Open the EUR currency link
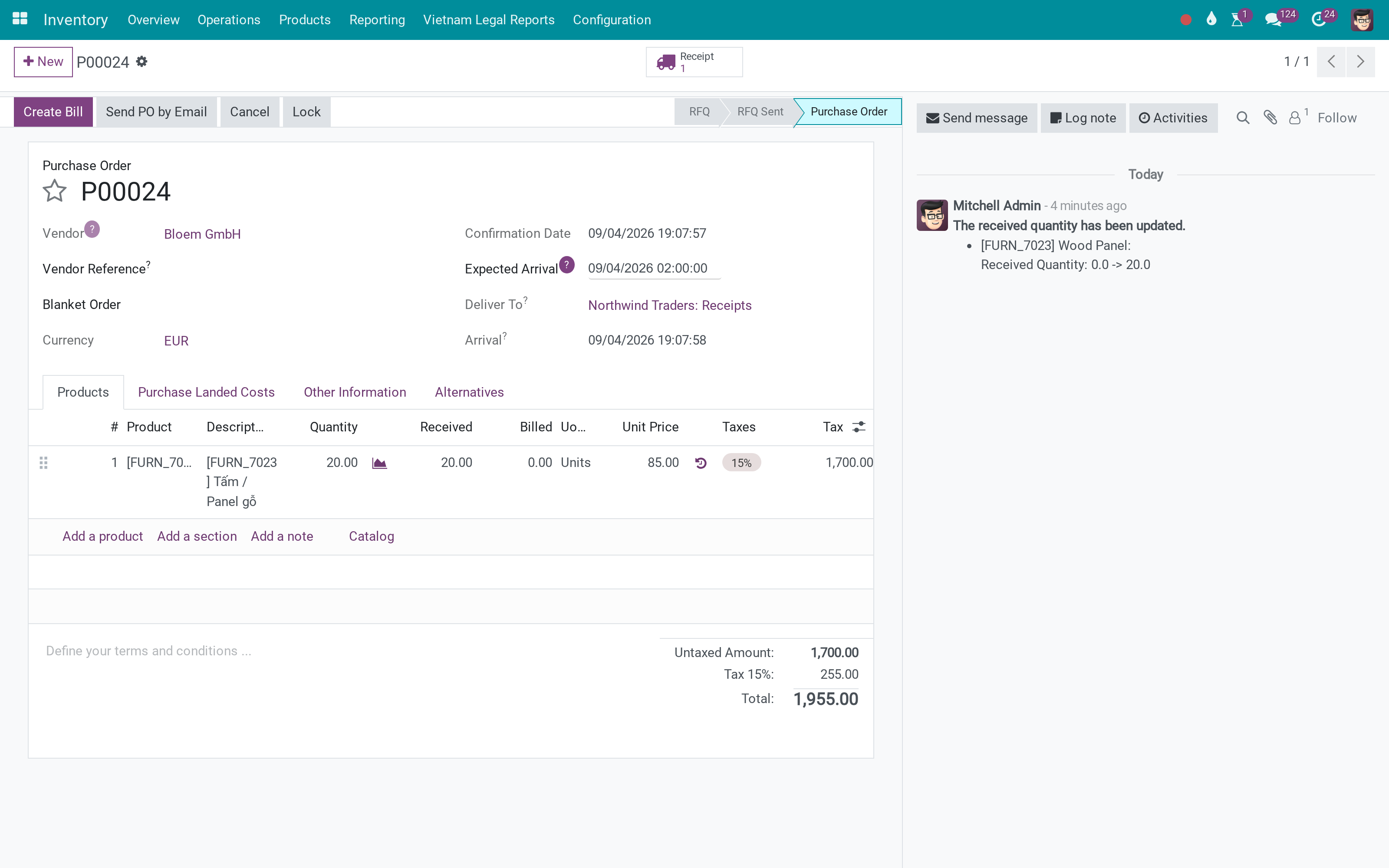This screenshot has height=868, width=1389. [176, 341]
